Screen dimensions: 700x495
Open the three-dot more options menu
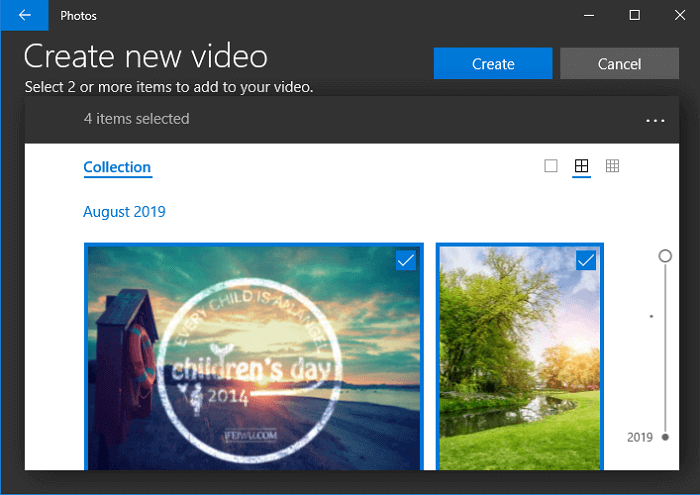click(x=655, y=120)
